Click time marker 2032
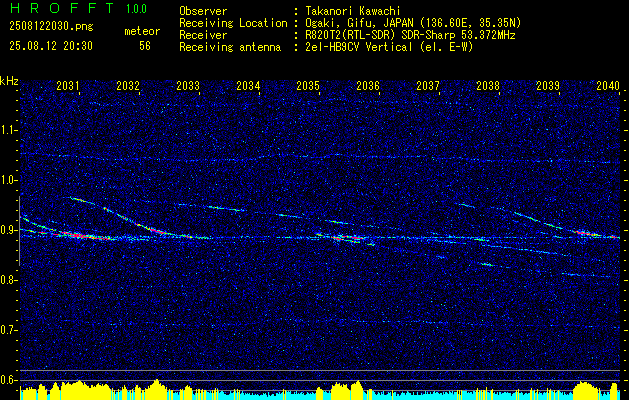Image resolution: width=629 pixels, height=400 pixels. [128, 85]
